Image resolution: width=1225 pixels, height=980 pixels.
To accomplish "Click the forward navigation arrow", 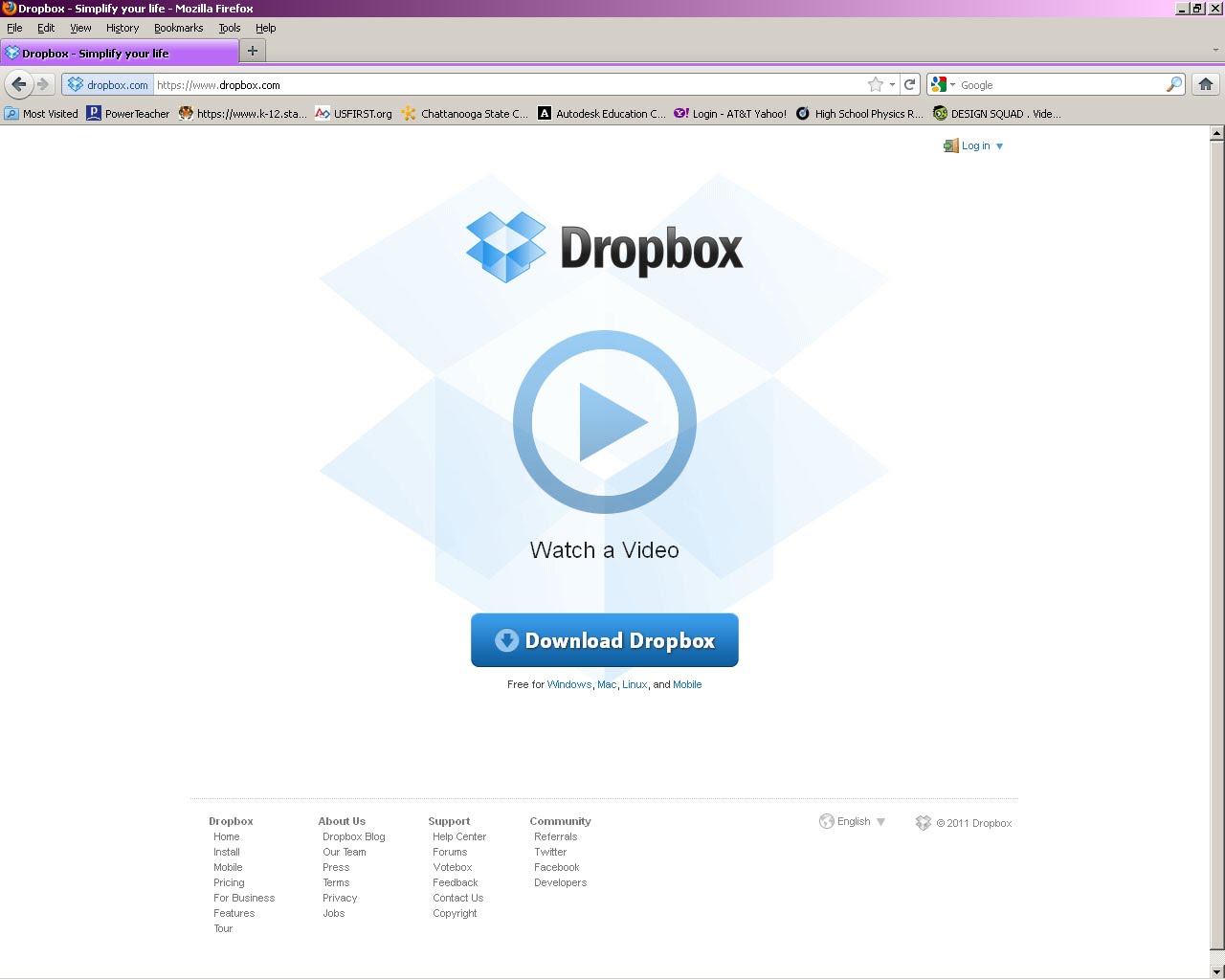I will click(x=43, y=84).
